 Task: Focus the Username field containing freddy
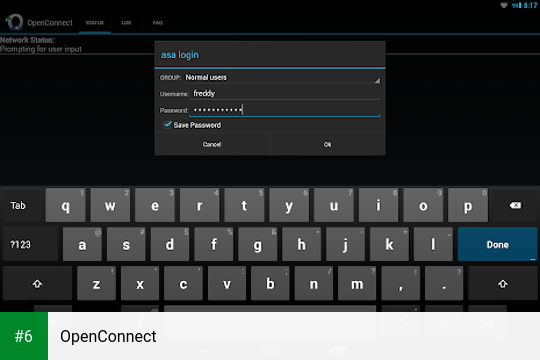pos(285,93)
